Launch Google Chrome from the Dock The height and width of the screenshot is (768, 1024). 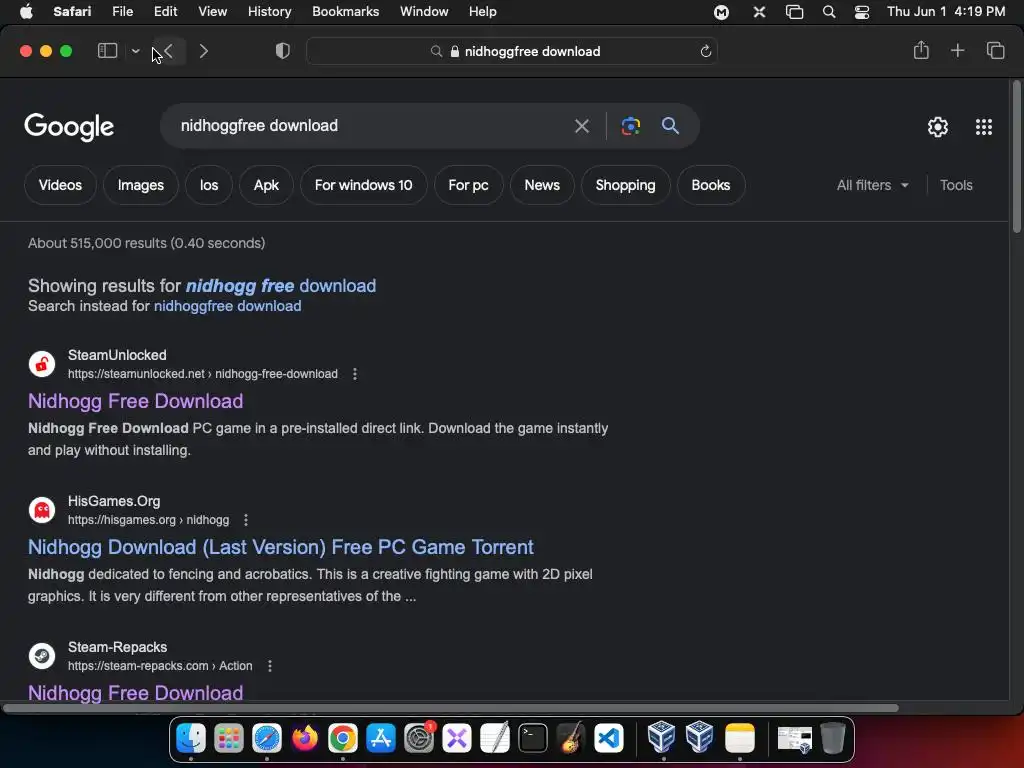(x=343, y=739)
